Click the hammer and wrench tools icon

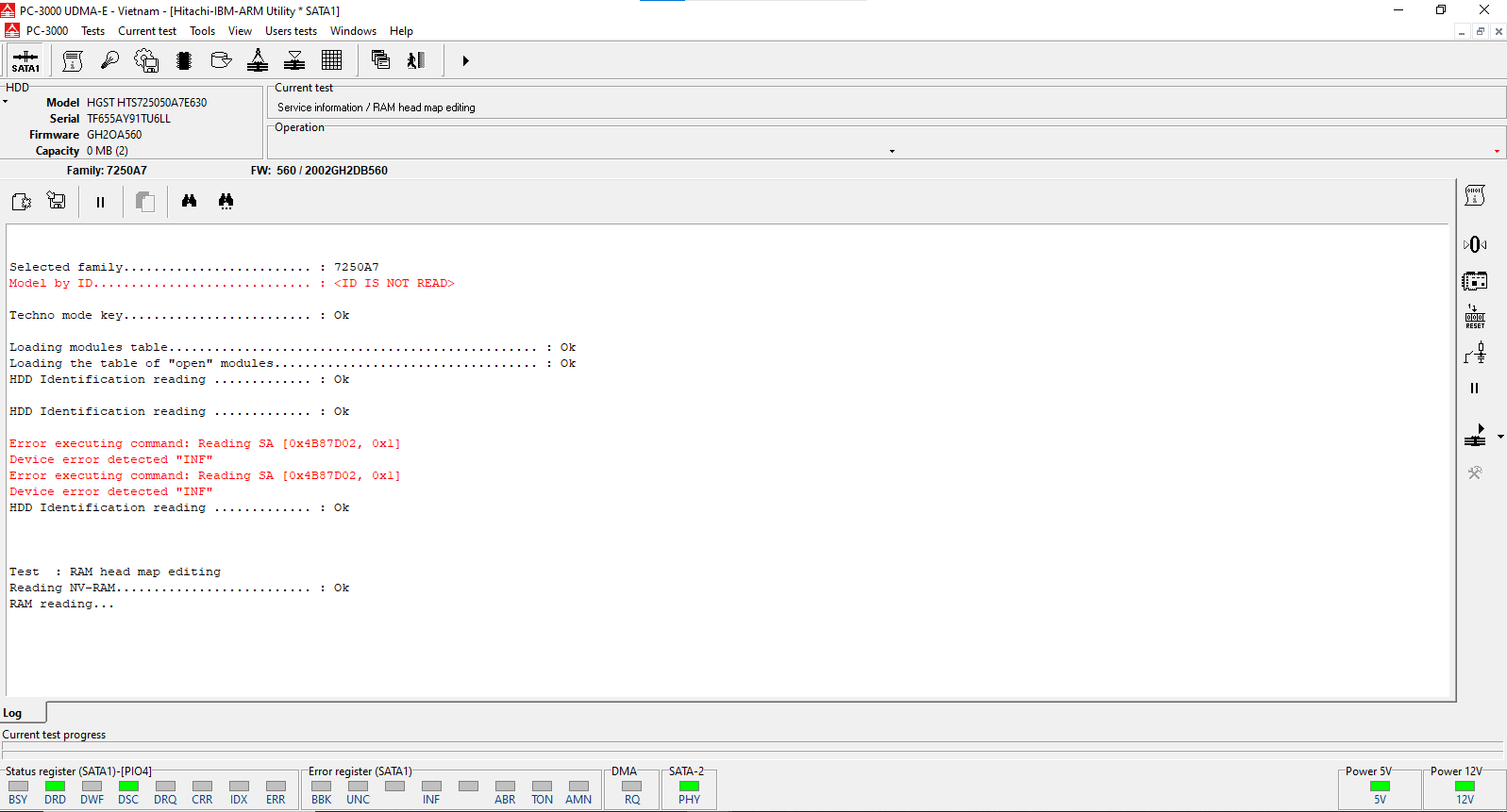click(1475, 472)
